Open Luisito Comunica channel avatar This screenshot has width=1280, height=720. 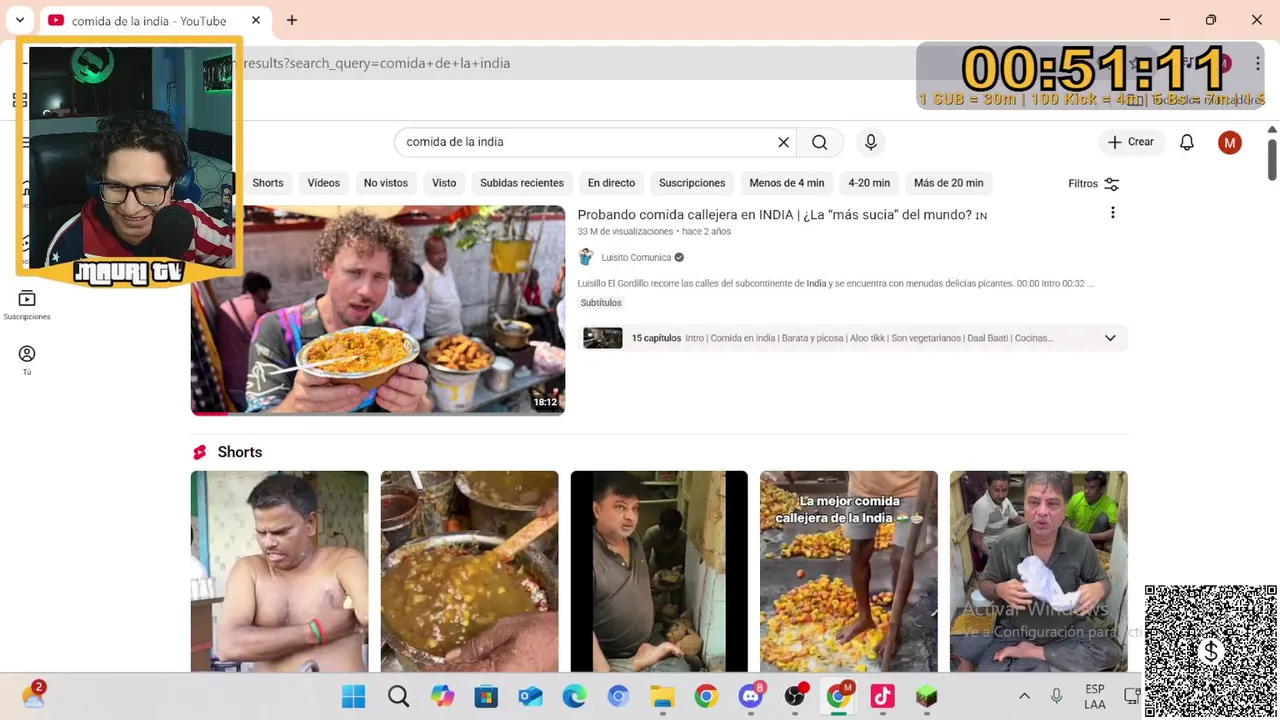(x=586, y=257)
